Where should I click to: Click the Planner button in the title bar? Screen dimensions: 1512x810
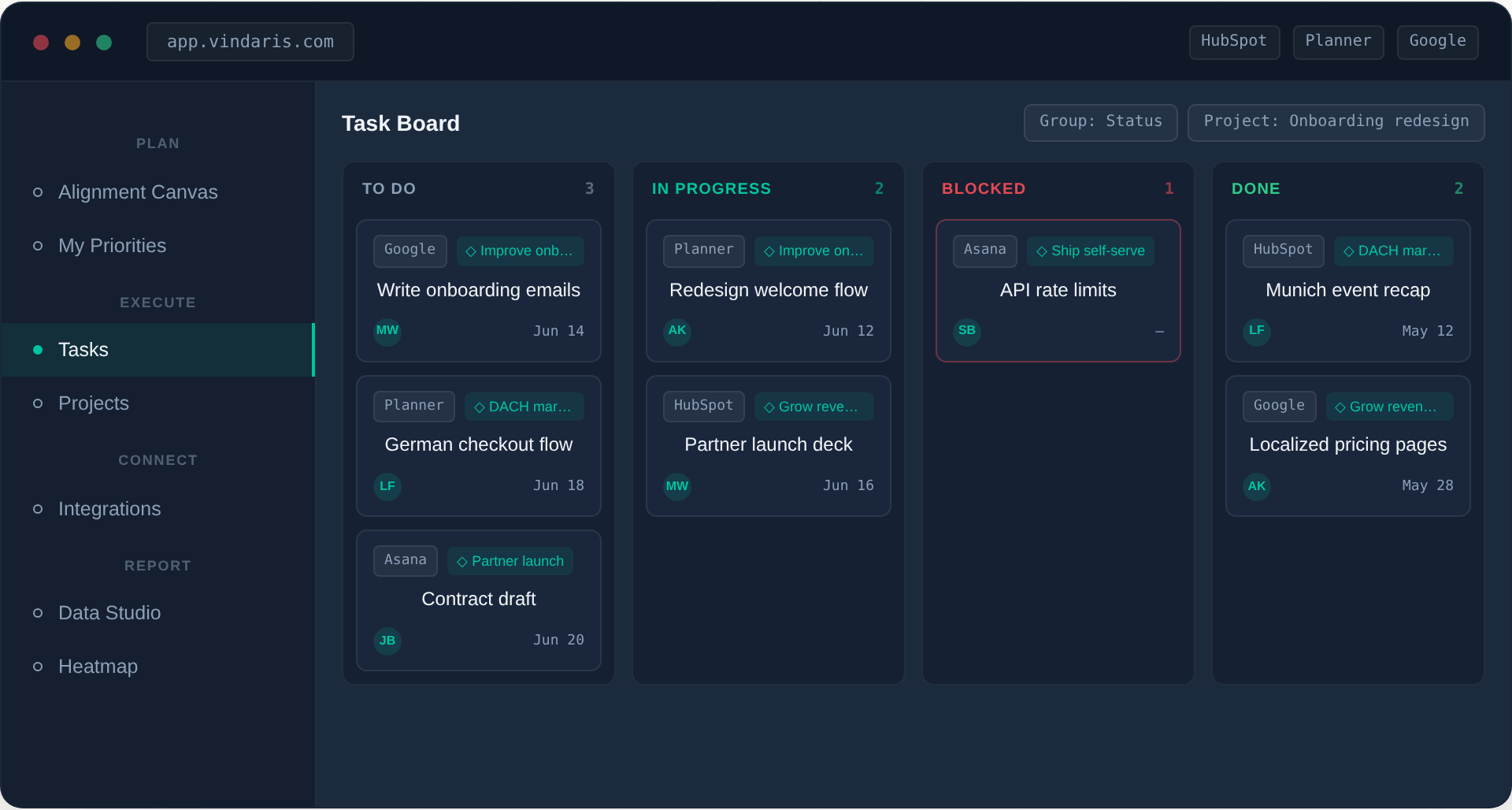[1338, 42]
